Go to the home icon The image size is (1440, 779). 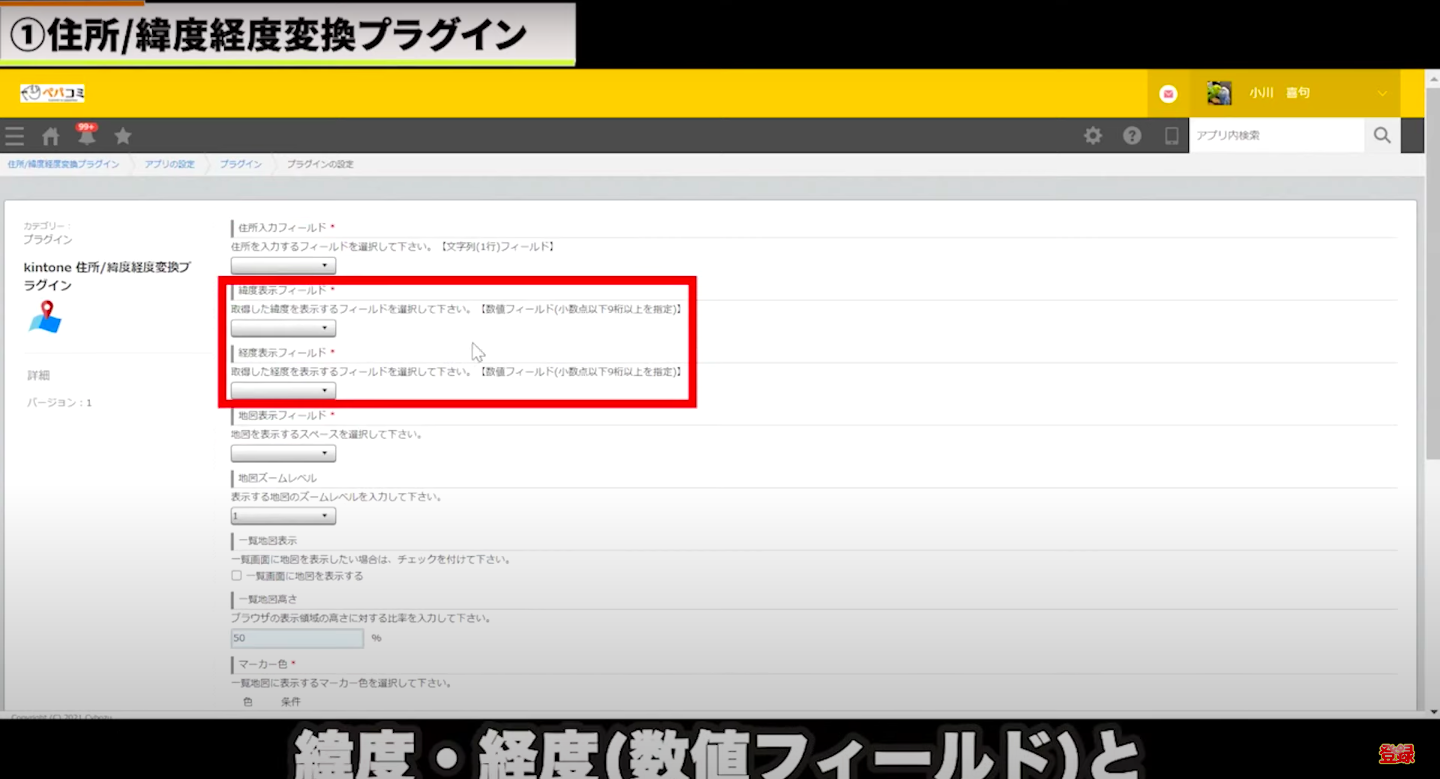coord(50,137)
